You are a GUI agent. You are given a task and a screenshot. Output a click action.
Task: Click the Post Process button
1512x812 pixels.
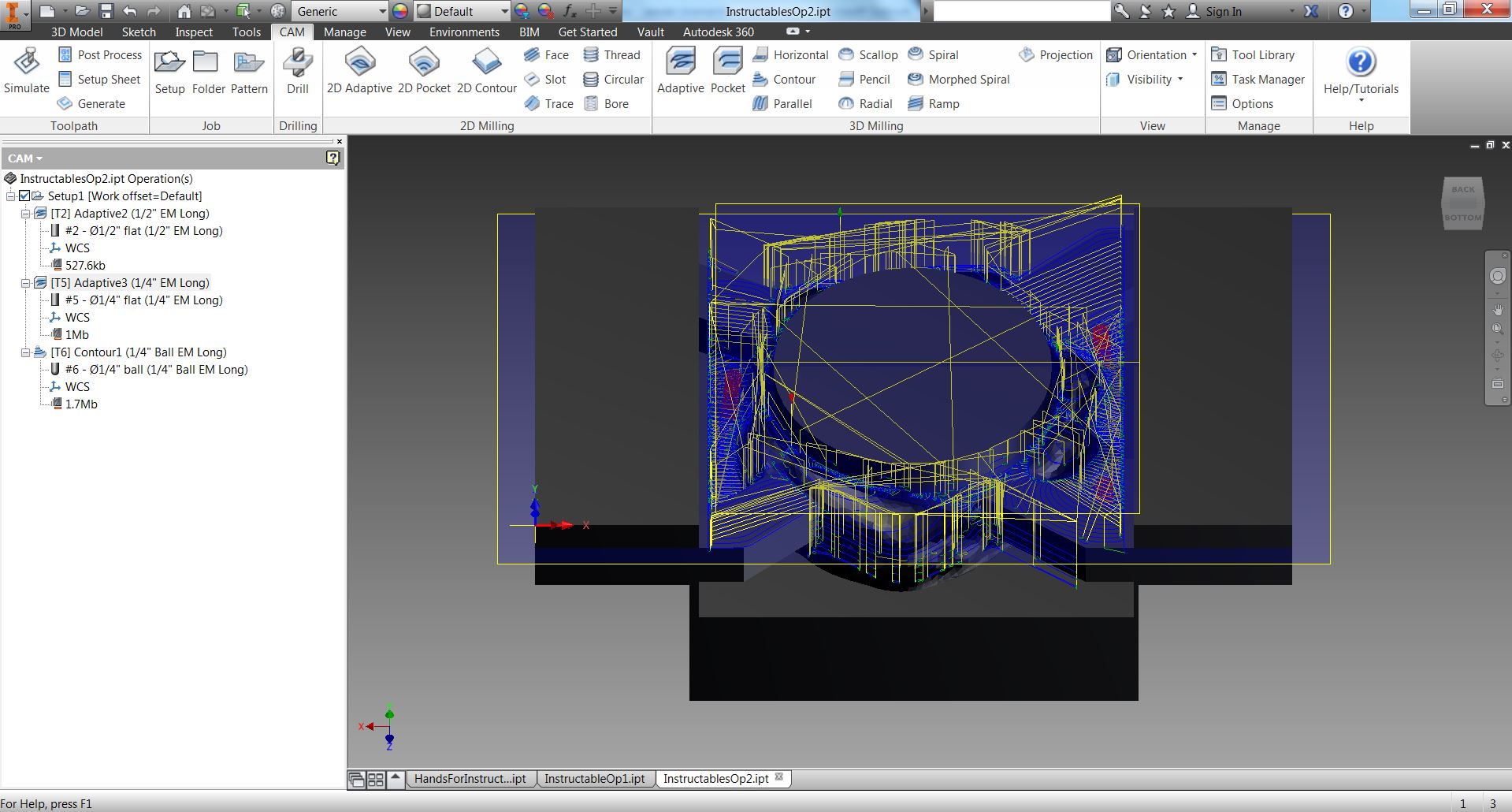pyautogui.click(x=100, y=54)
